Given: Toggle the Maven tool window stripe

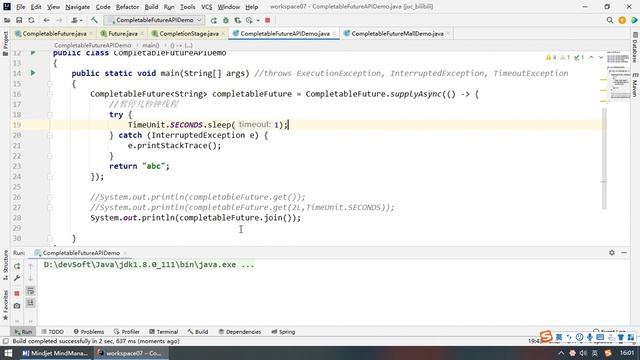Looking at the screenshot, I should point(635,85).
